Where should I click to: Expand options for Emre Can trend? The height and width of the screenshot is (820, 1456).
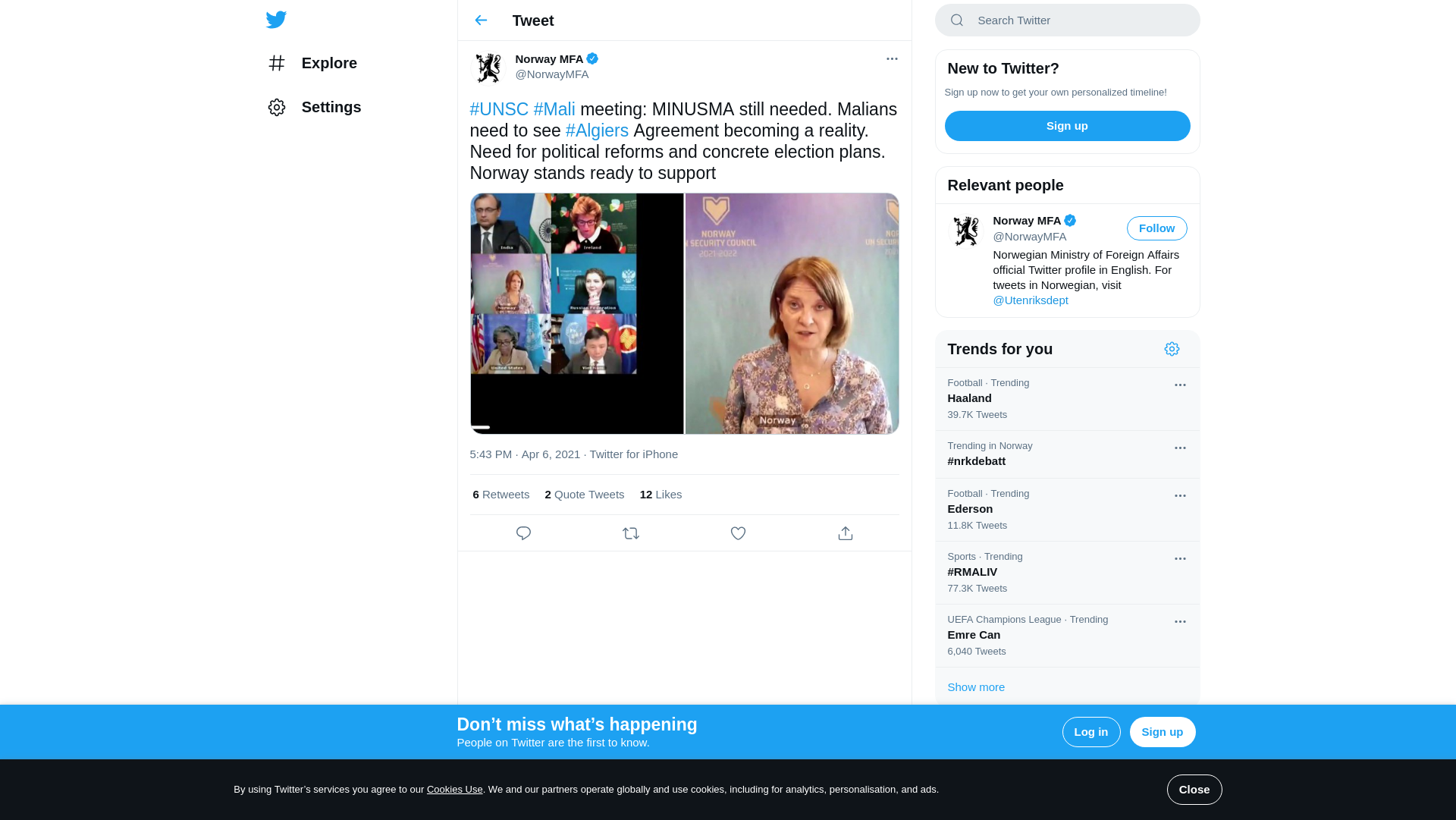1180,622
